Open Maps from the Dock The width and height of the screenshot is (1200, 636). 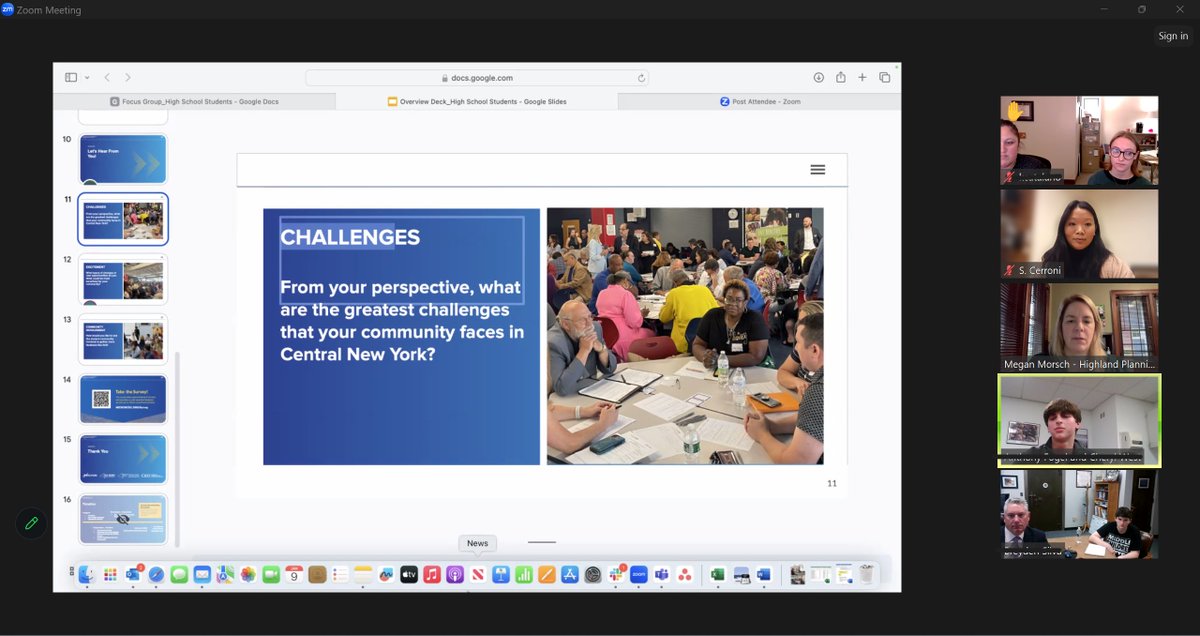click(225, 574)
